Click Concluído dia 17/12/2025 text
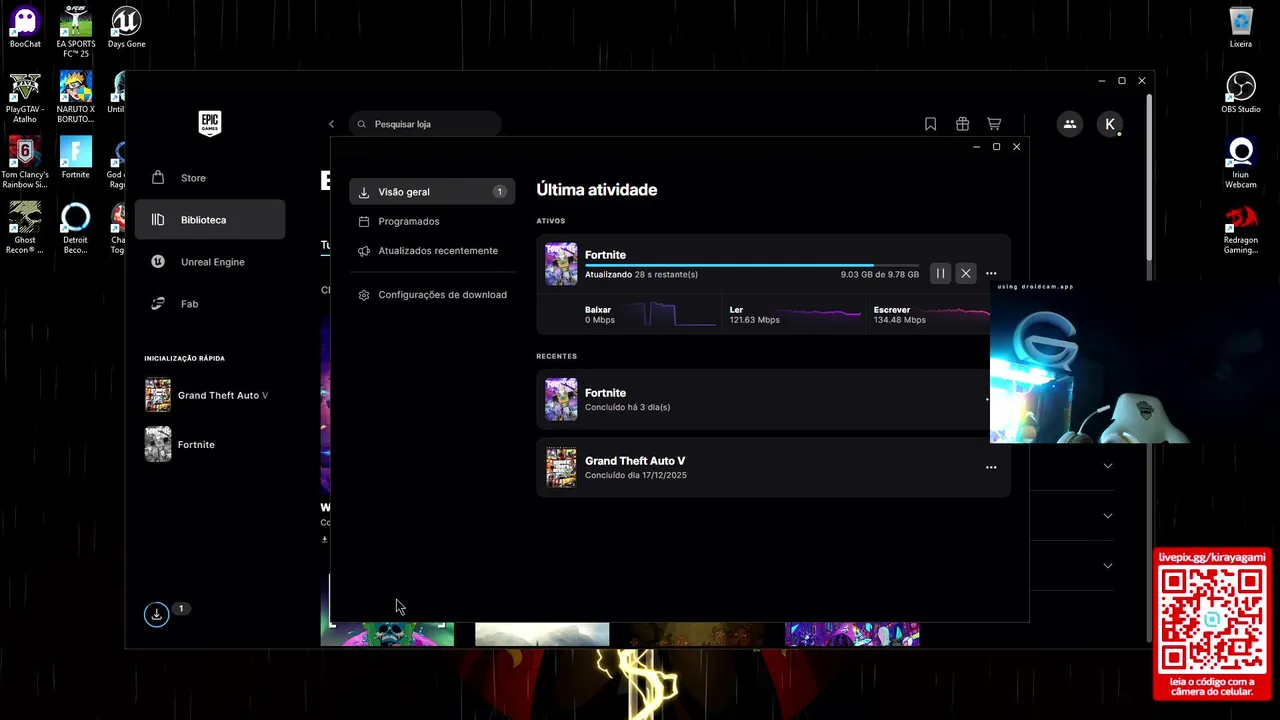This screenshot has height=720, width=1280. pyautogui.click(x=636, y=475)
